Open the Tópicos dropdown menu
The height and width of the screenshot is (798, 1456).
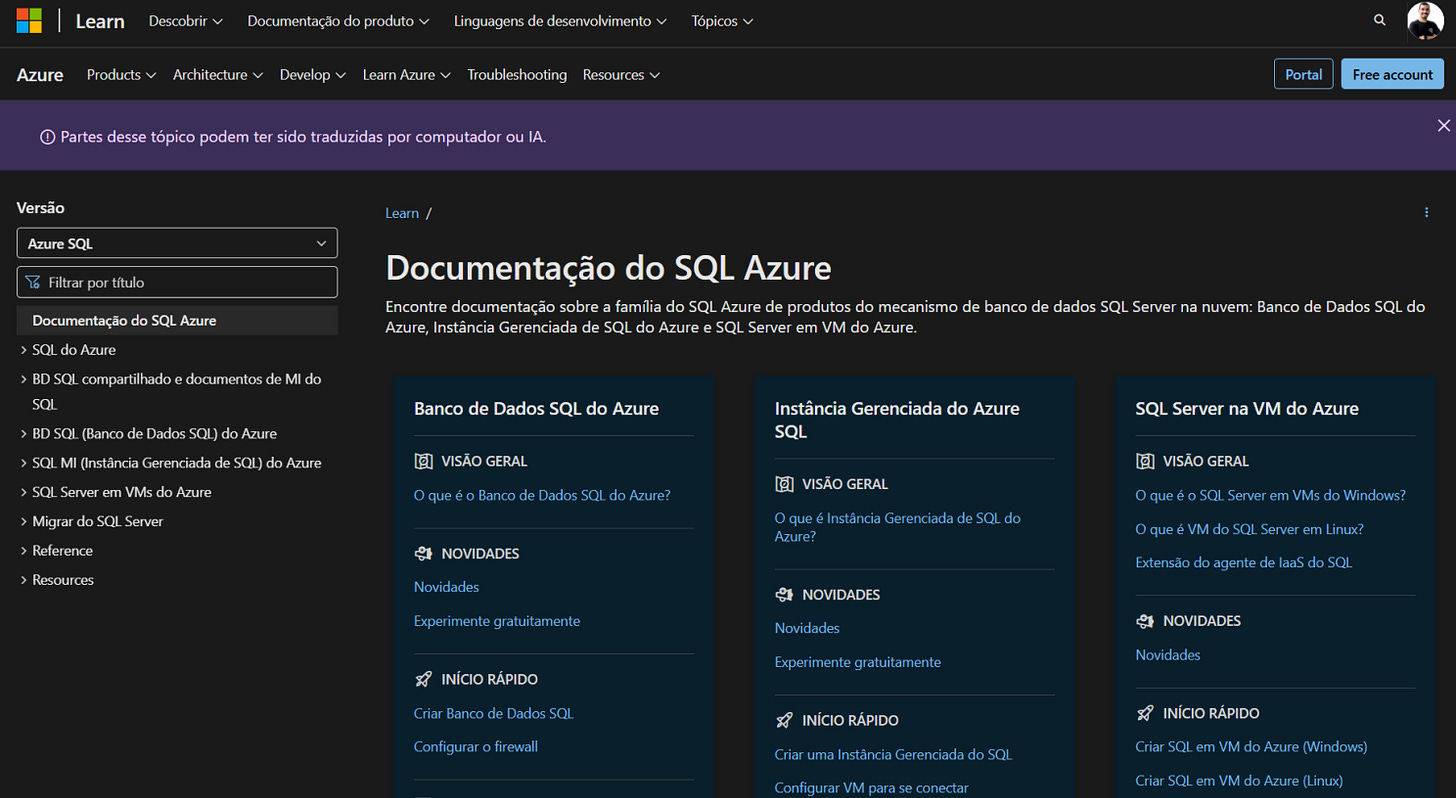(x=722, y=21)
